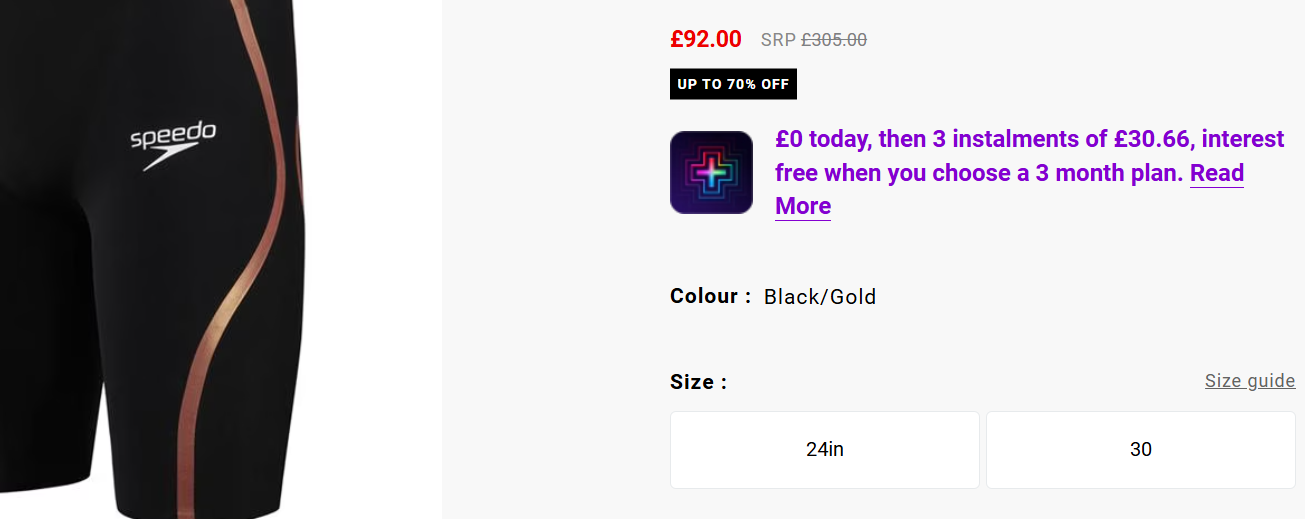This screenshot has width=1305, height=519.
Task: Click the Colour label
Action: [710, 297]
